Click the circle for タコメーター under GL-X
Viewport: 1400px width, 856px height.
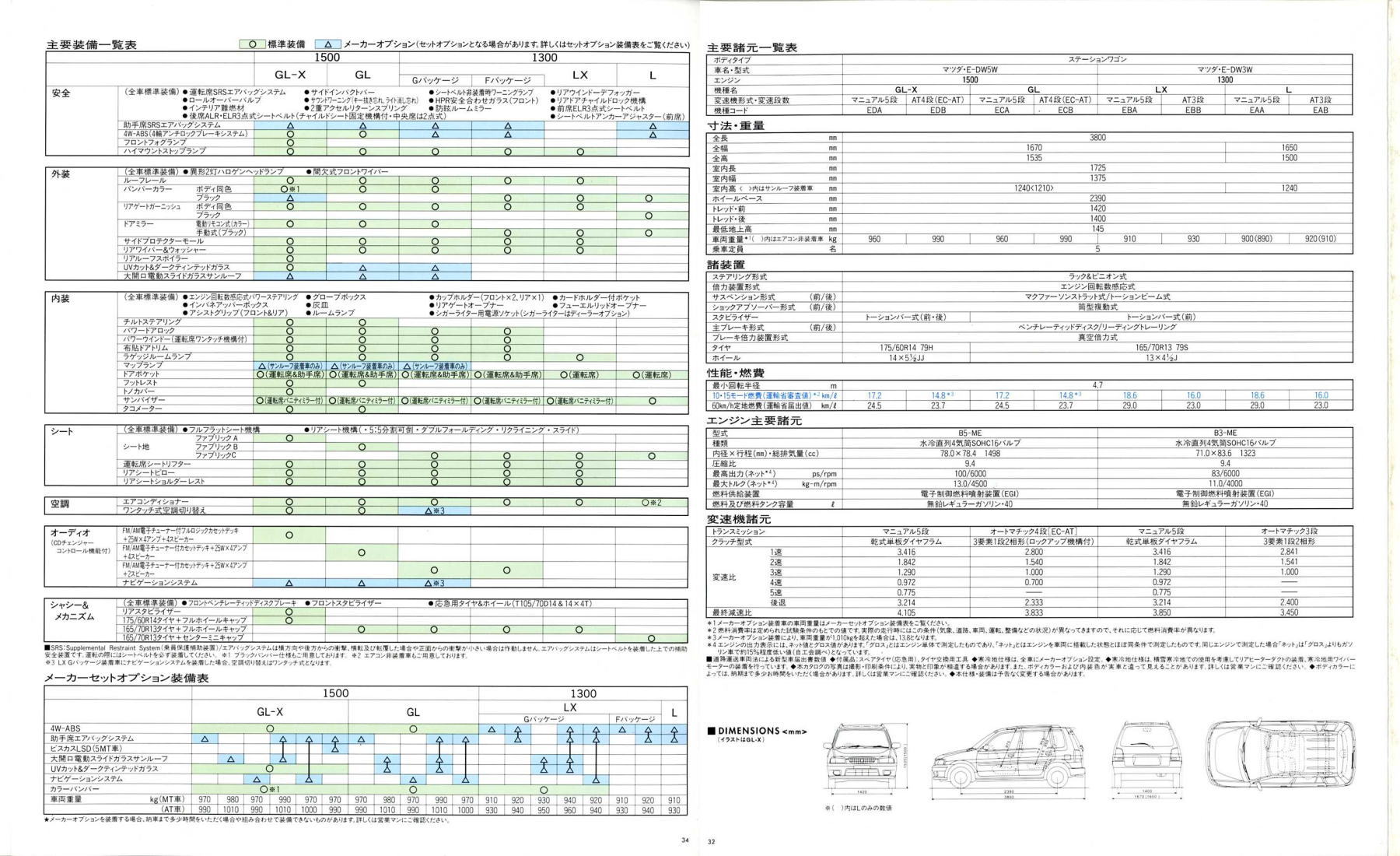click(x=290, y=409)
